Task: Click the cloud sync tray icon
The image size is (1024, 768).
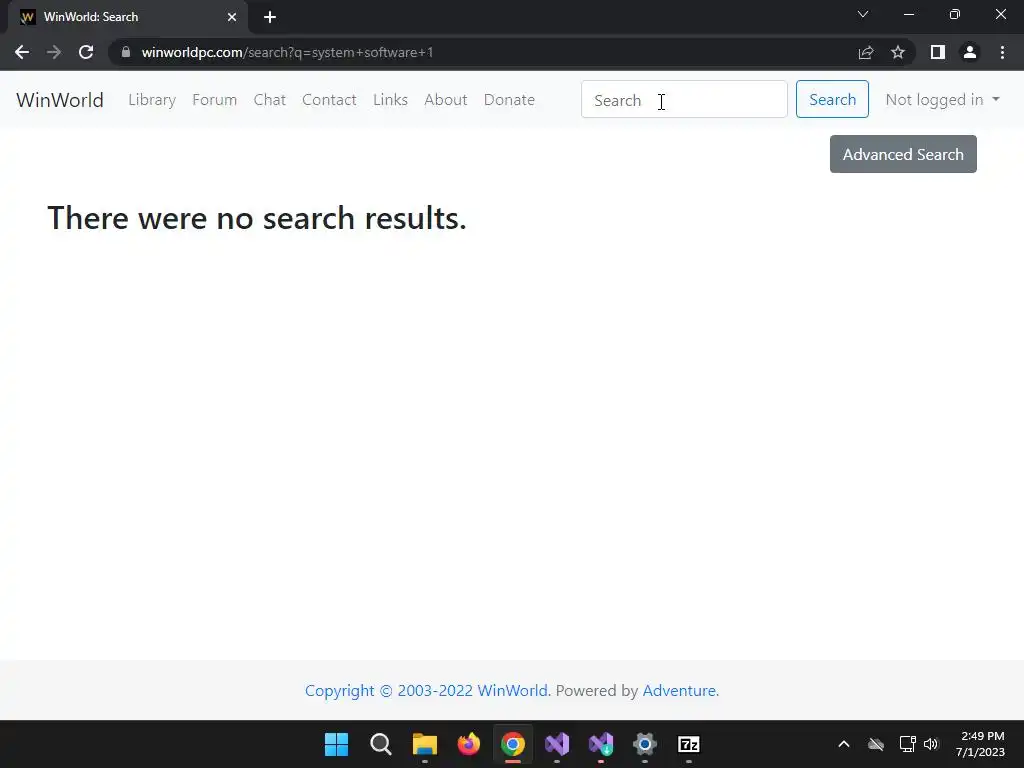Action: pyautogui.click(x=876, y=744)
